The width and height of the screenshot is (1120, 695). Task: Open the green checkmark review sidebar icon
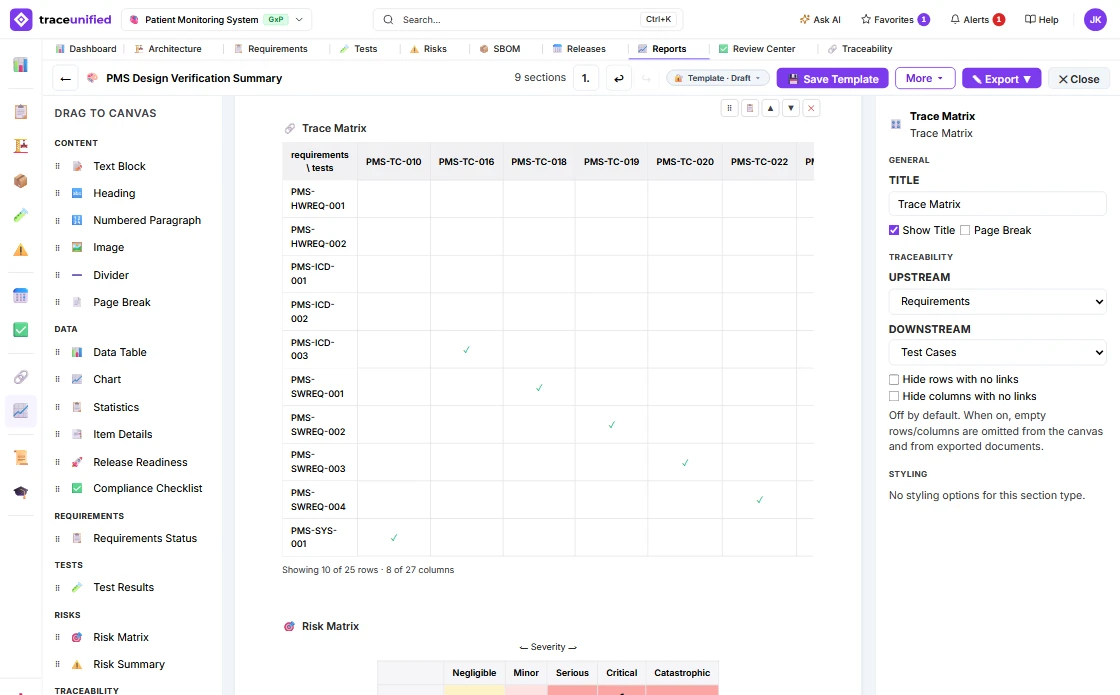click(21, 329)
